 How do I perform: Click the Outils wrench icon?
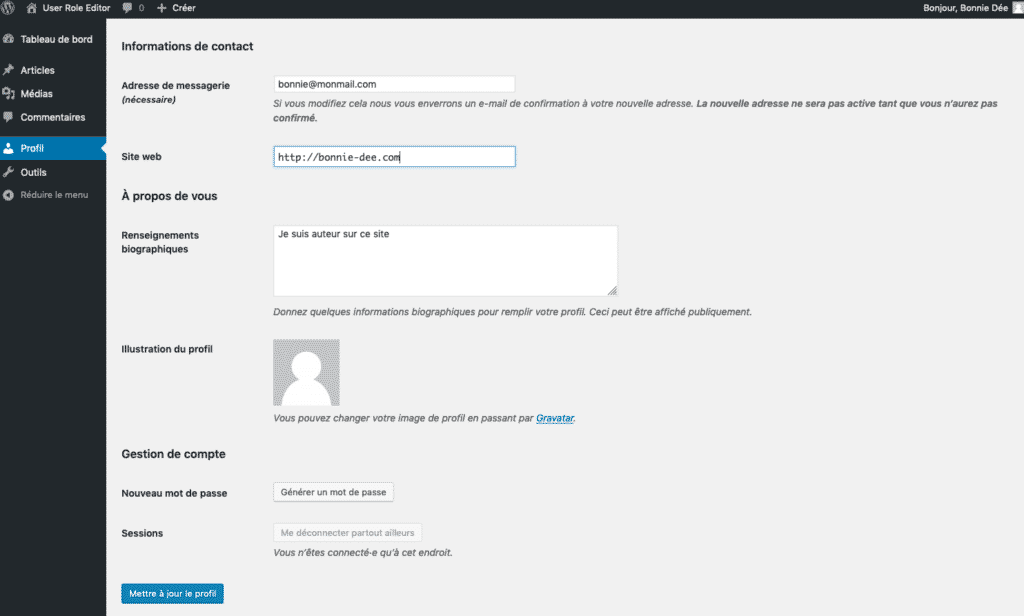point(8,172)
